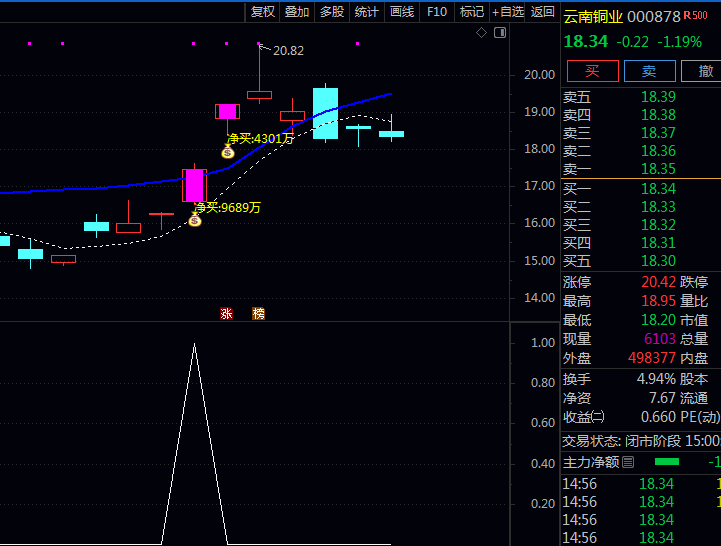Select the 买一 price 18.34
The image size is (721, 546).
pyautogui.click(x=658, y=189)
